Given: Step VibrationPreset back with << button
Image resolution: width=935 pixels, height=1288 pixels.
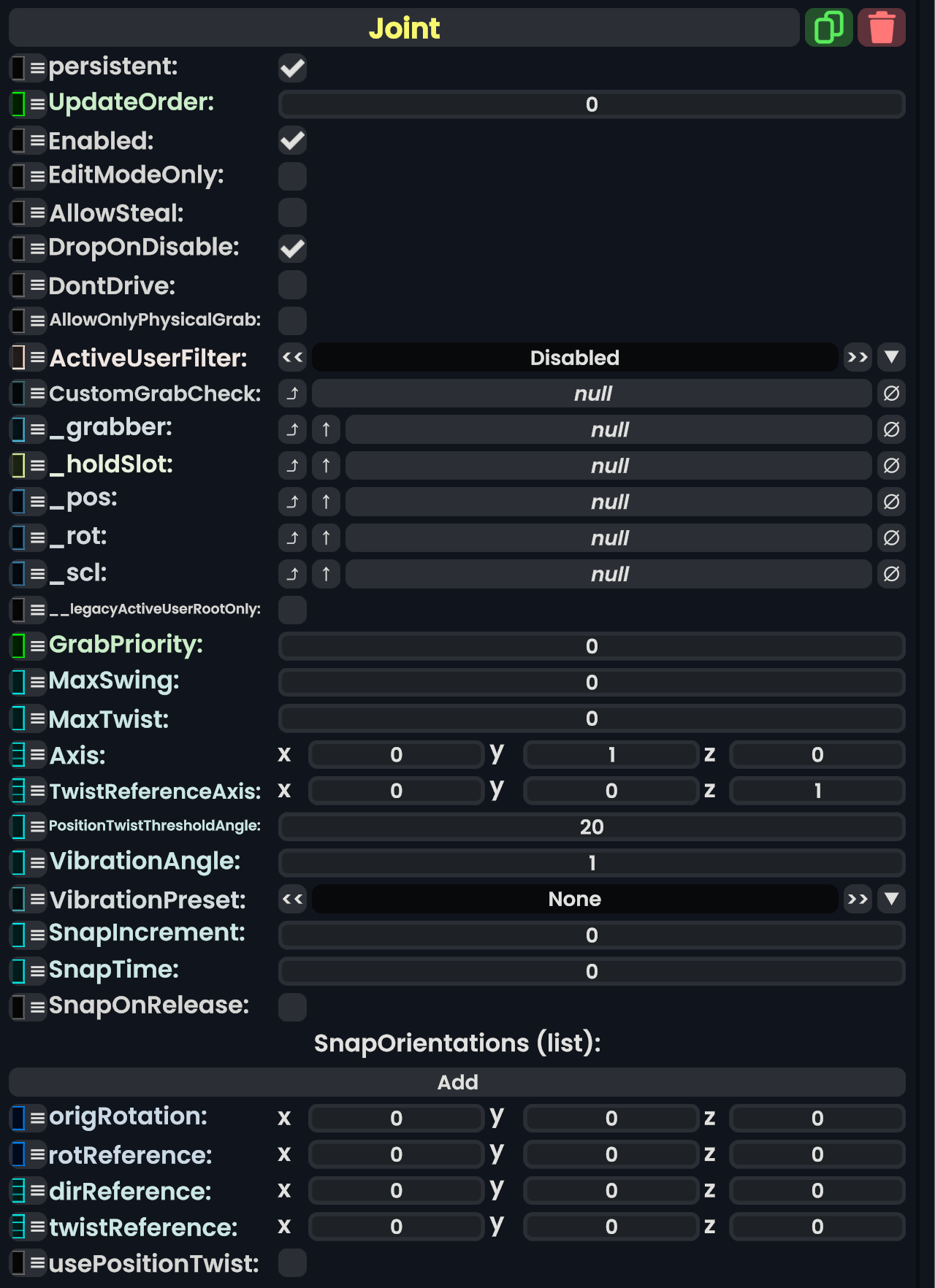Looking at the screenshot, I should click(292, 899).
